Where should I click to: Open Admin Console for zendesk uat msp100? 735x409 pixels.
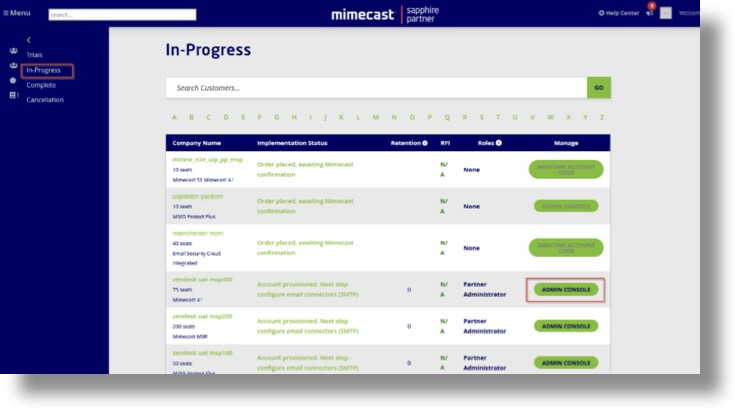click(x=566, y=363)
